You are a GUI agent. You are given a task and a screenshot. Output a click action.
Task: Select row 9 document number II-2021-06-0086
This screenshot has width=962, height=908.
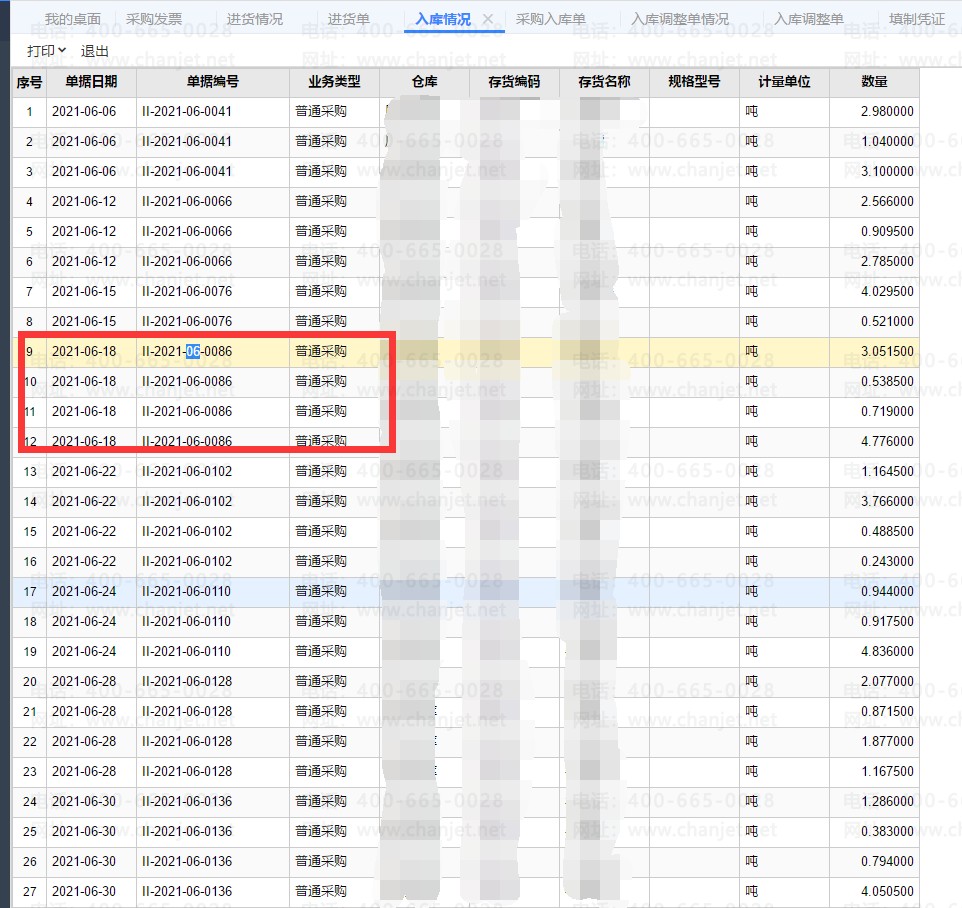tap(187, 352)
